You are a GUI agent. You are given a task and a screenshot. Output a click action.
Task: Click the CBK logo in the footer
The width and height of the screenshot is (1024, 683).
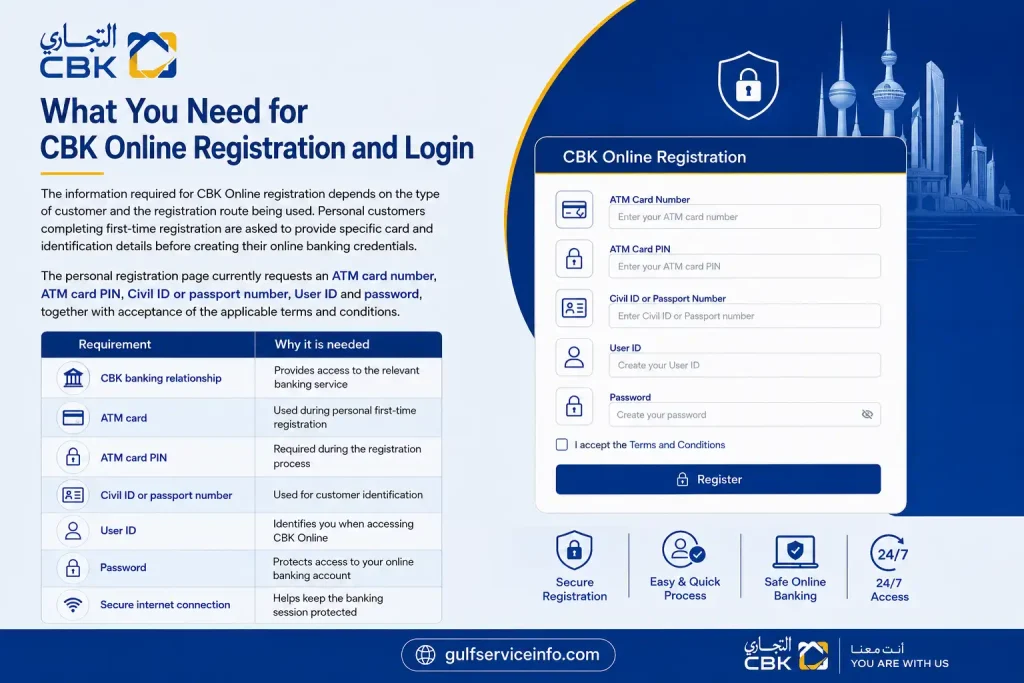[786, 654]
